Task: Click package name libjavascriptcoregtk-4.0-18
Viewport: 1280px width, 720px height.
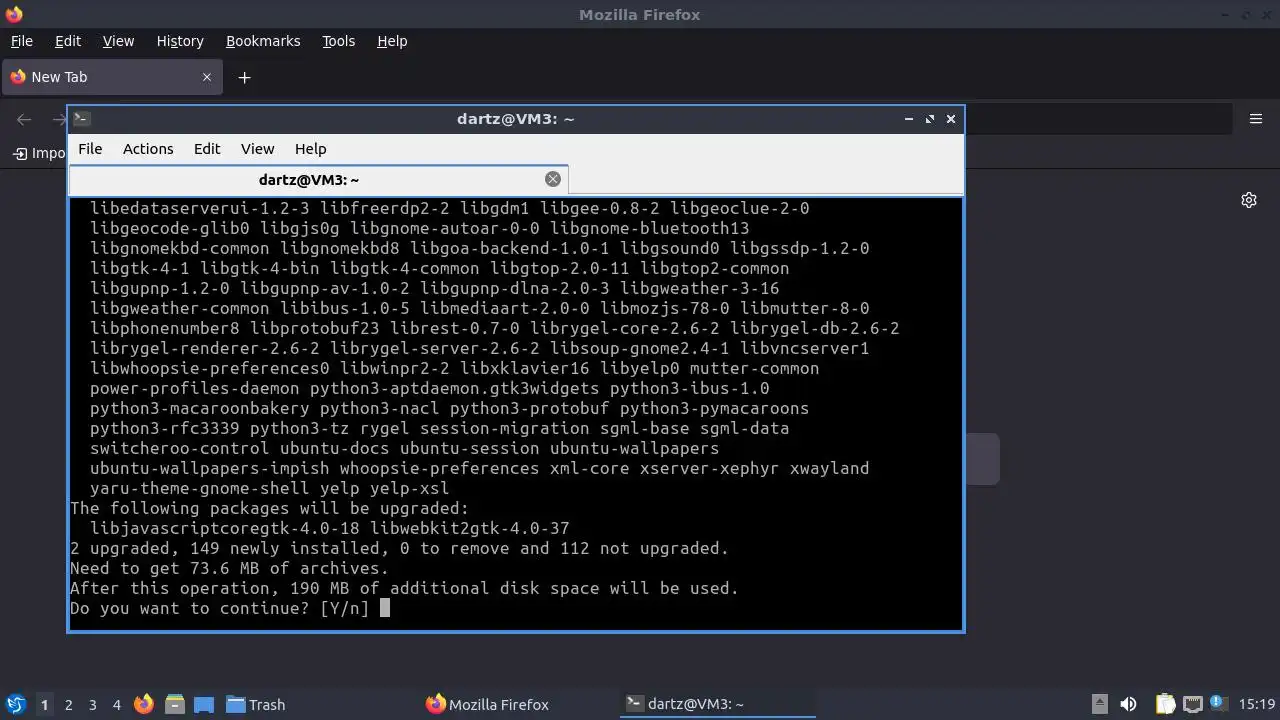Action: (x=224, y=528)
